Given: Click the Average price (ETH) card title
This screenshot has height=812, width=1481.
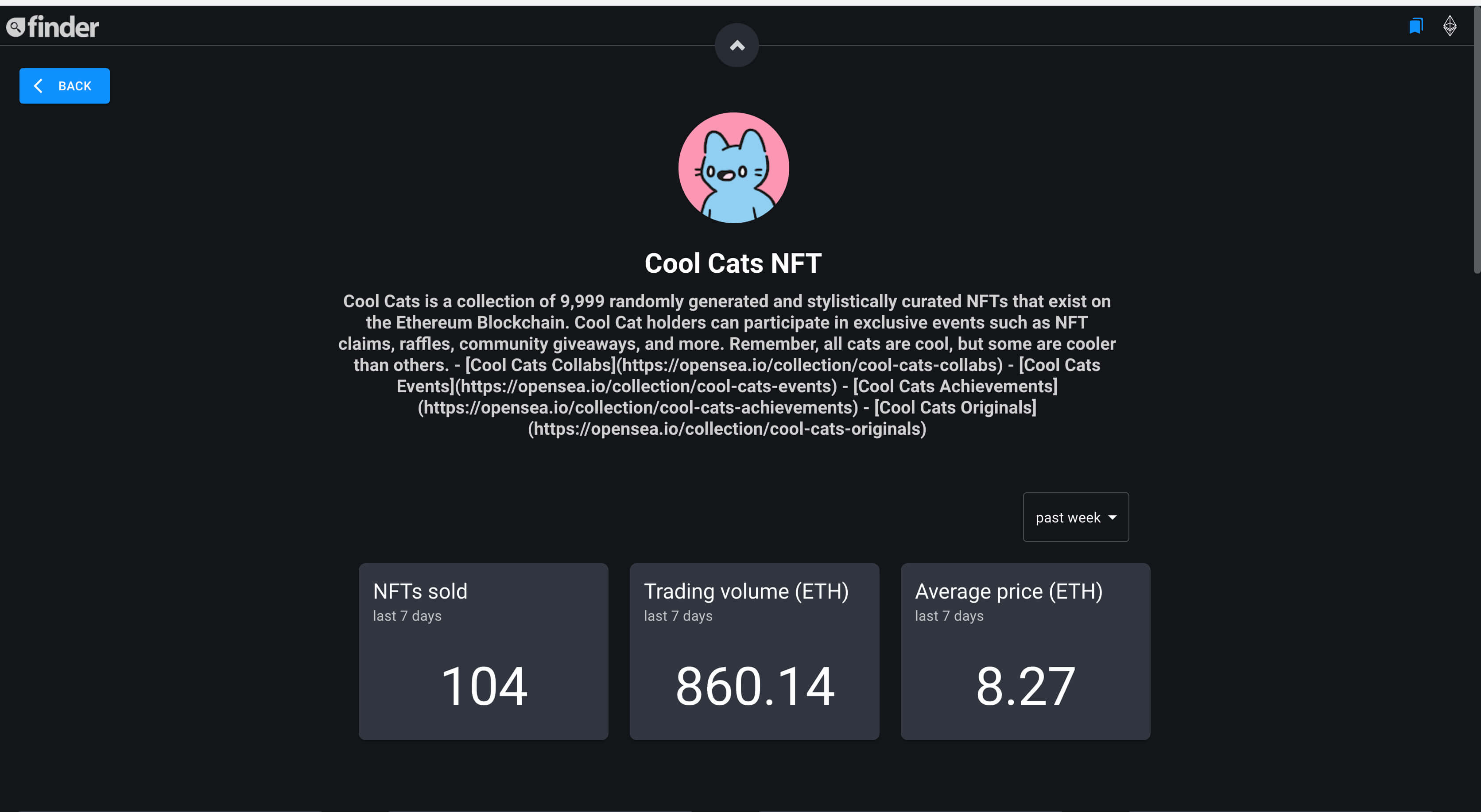Looking at the screenshot, I should 1008,592.
